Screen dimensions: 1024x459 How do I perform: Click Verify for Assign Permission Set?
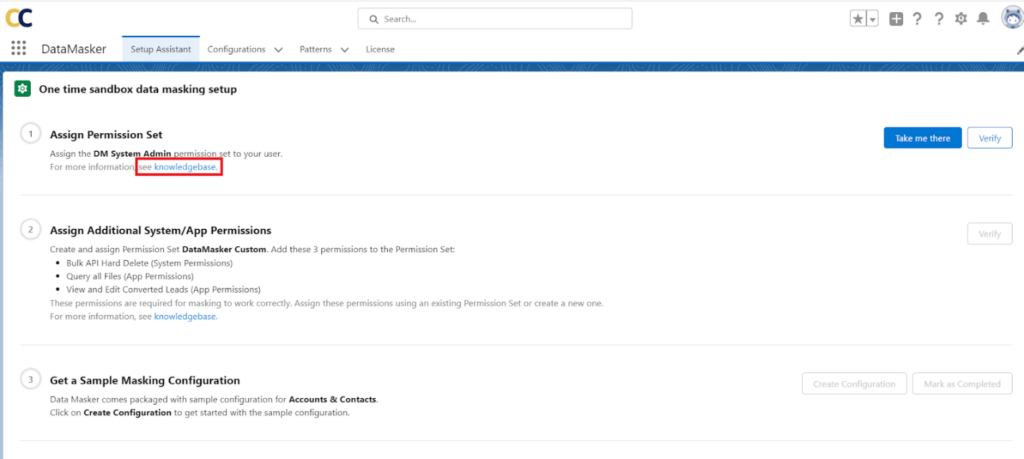989,138
